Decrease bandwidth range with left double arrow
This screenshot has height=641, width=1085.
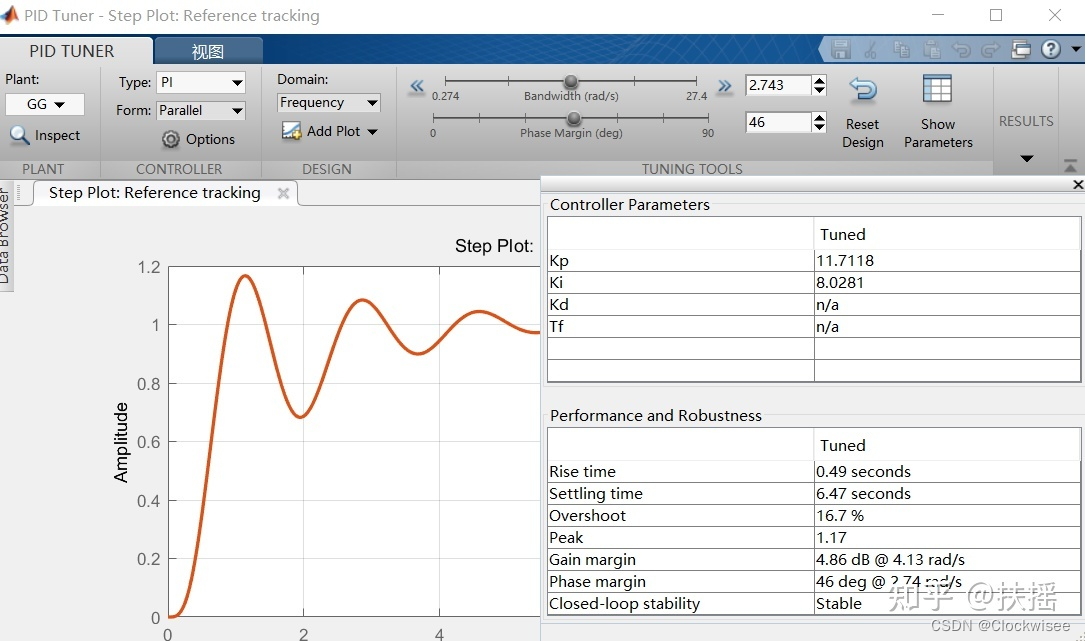417,86
